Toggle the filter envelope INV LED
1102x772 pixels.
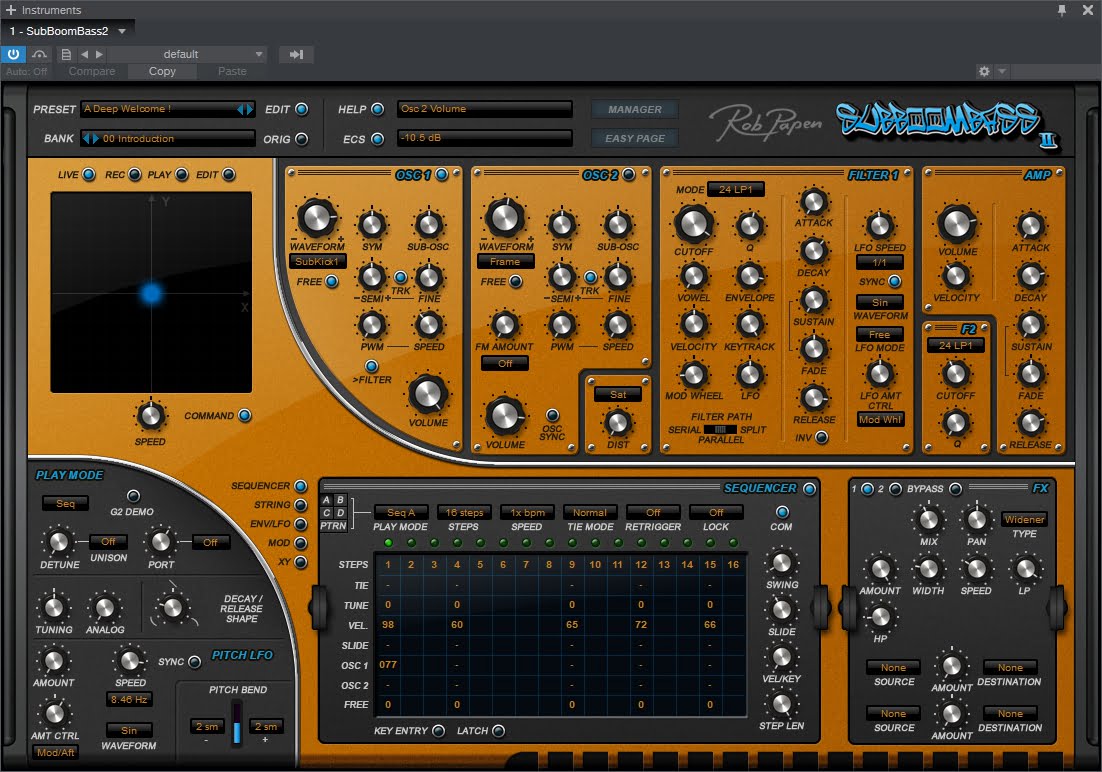click(x=821, y=437)
